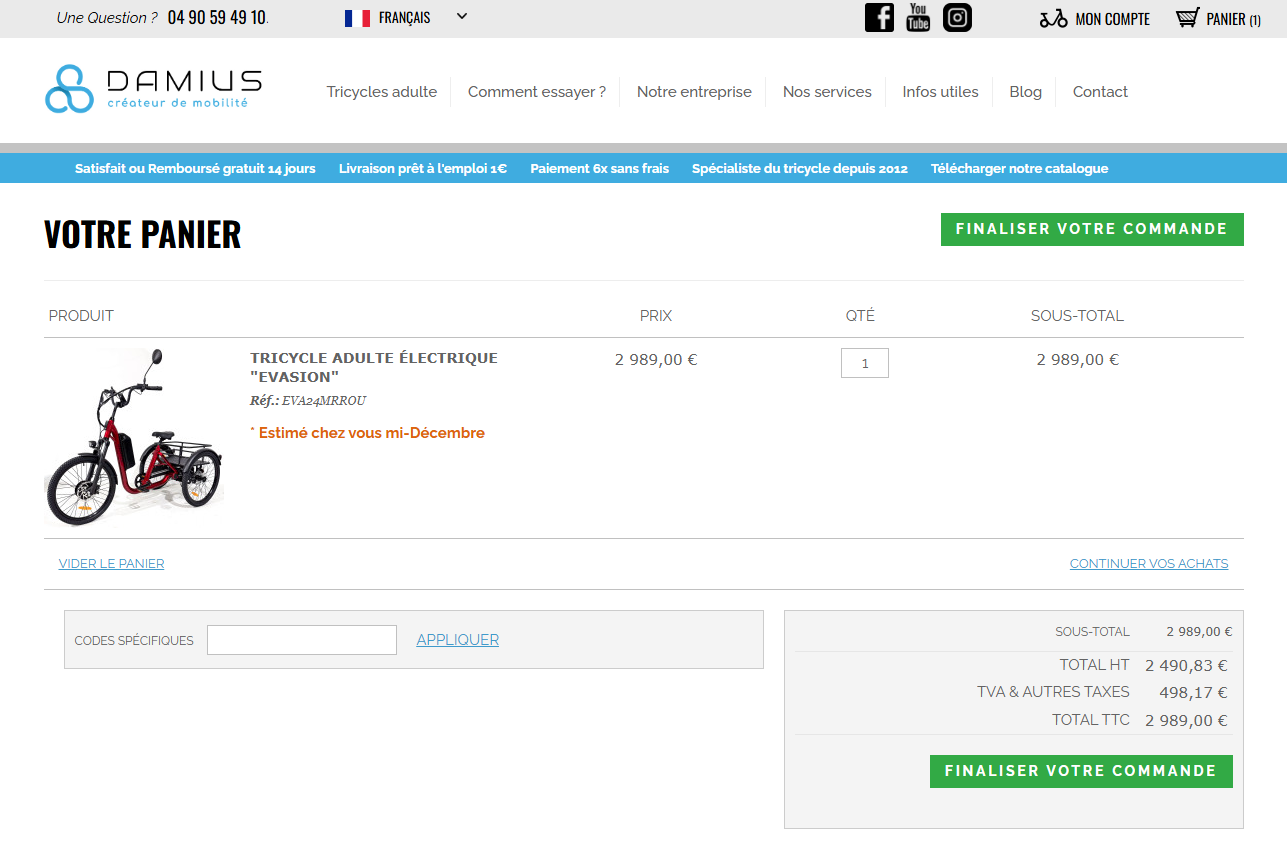
Task: Click the top Finaliser votre commande button
Action: point(1091,229)
